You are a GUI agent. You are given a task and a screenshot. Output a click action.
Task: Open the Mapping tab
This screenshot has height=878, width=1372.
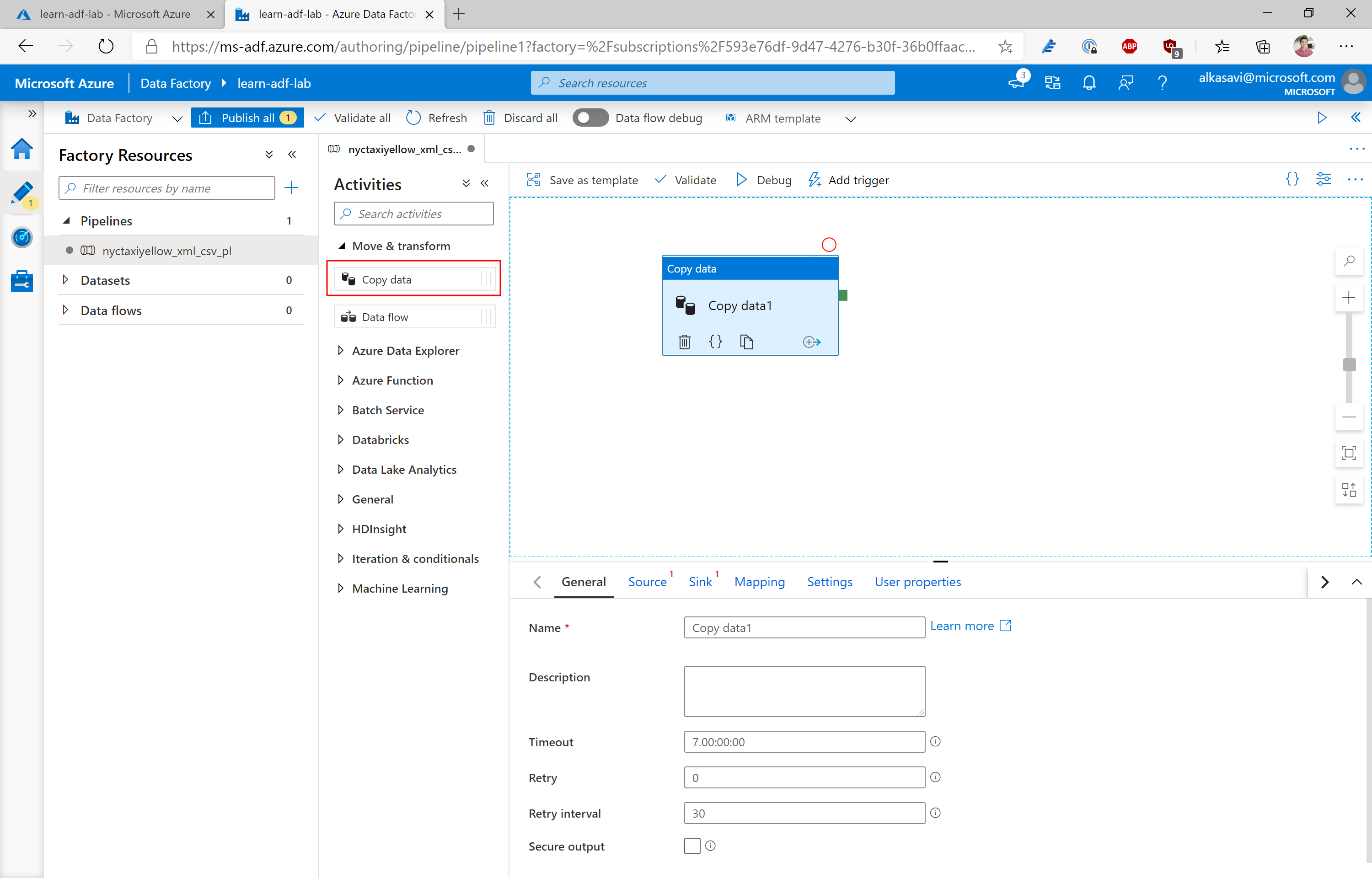(x=759, y=582)
